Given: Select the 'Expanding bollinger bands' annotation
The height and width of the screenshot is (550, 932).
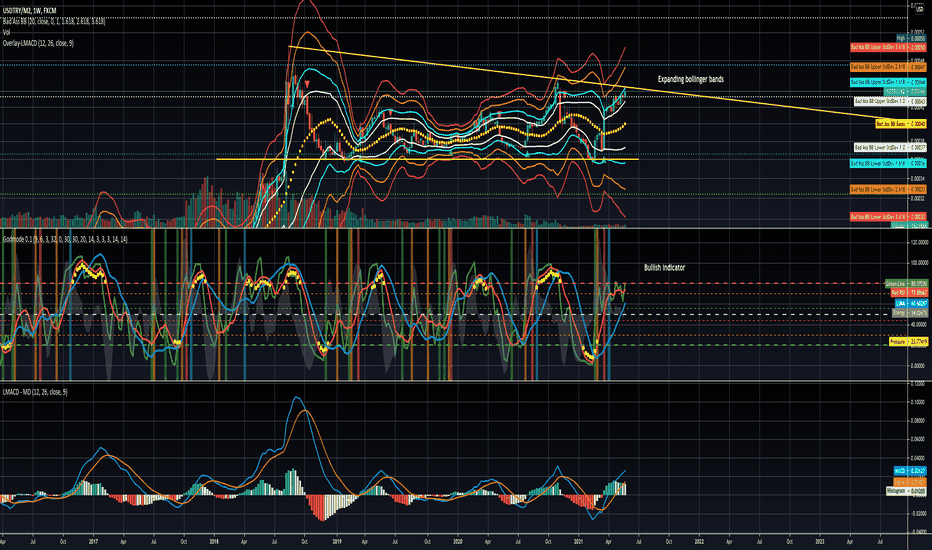Looking at the screenshot, I should (x=691, y=79).
